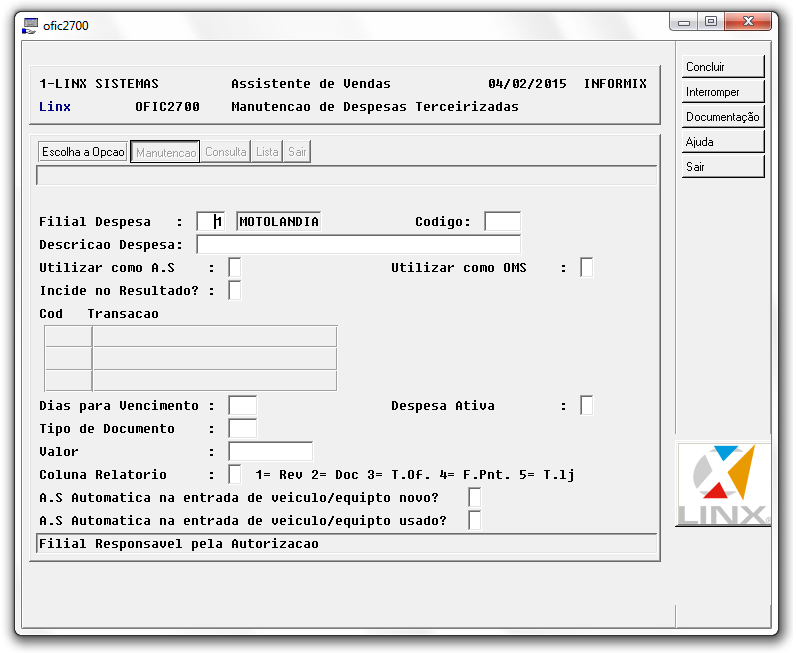The height and width of the screenshot is (653, 796).
Task: Click the ofic2700 window title icon
Action: [x=30, y=25]
